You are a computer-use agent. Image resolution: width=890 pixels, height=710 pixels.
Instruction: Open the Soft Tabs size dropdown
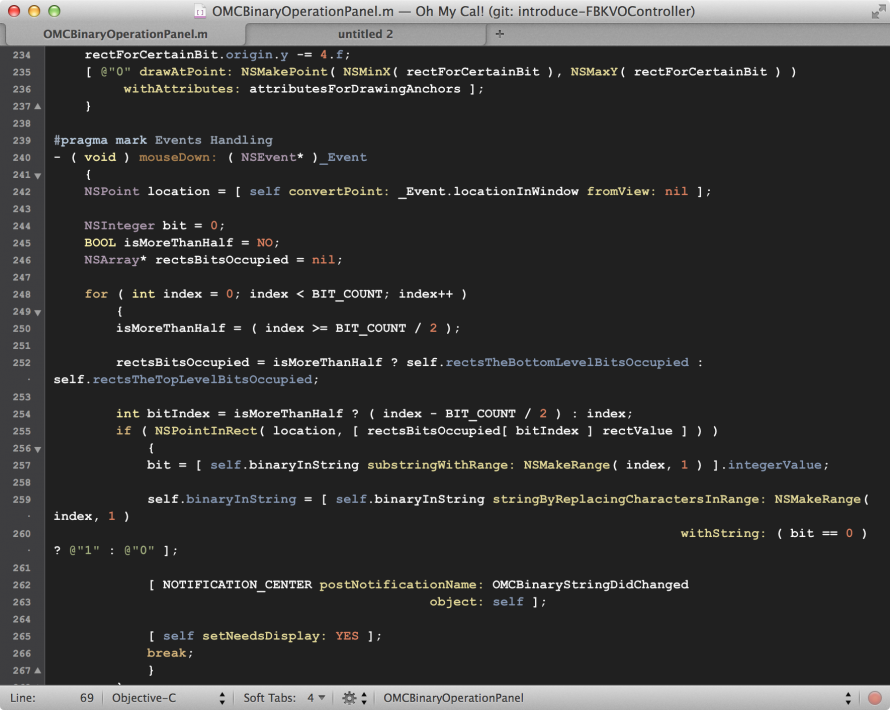(318, 697)
